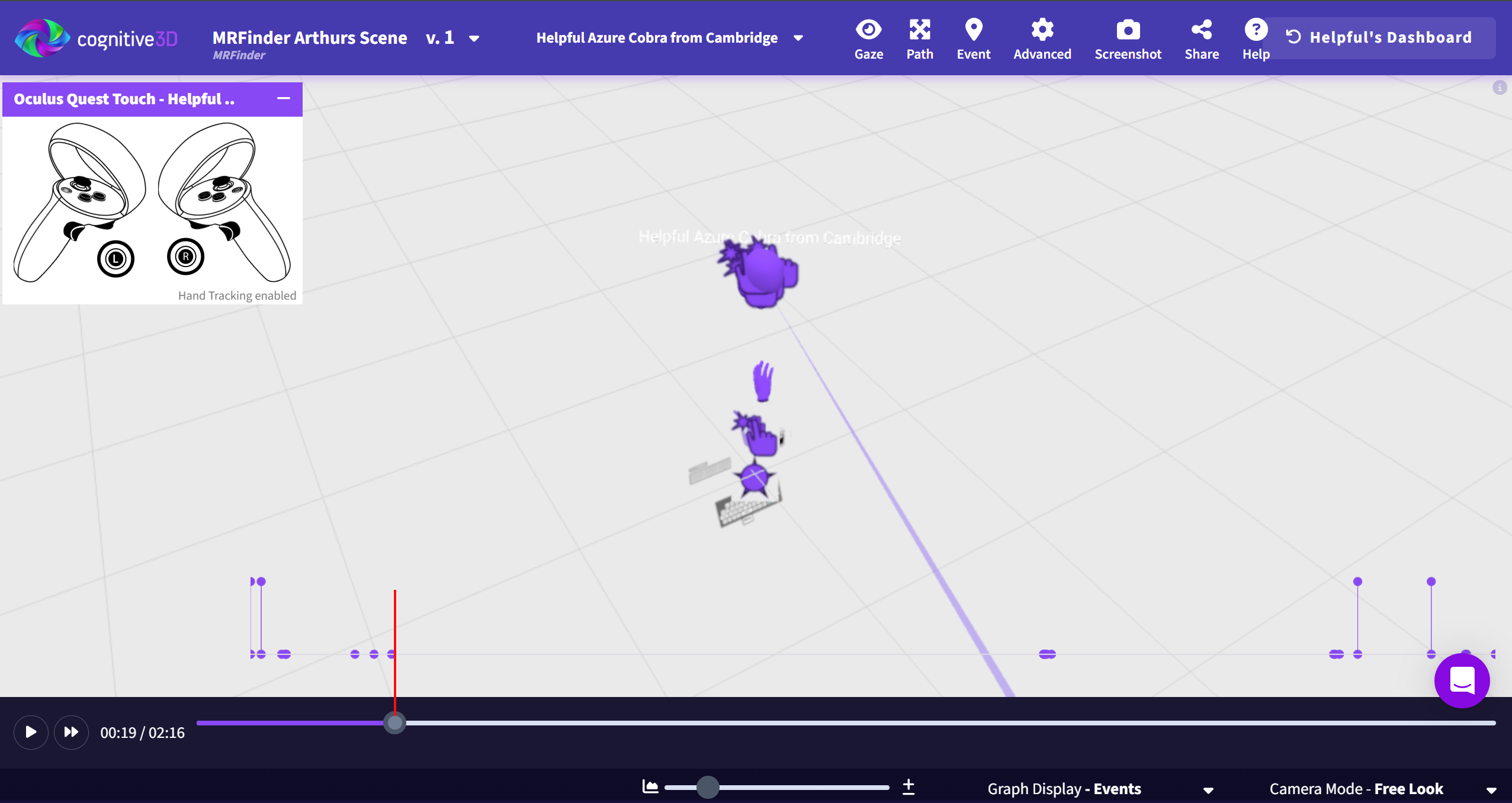
Task: Open the Helpful Azure Cobra participant dropdown
Action: [798, 38]
